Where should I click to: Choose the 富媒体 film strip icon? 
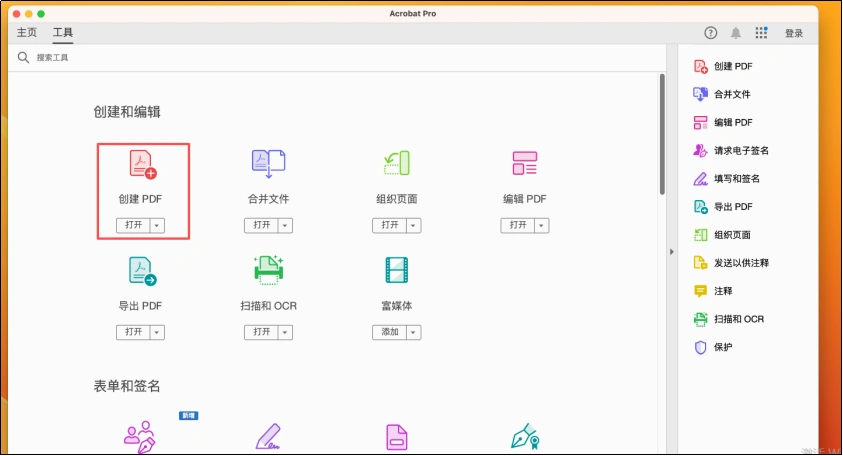[x=397, y=270]
